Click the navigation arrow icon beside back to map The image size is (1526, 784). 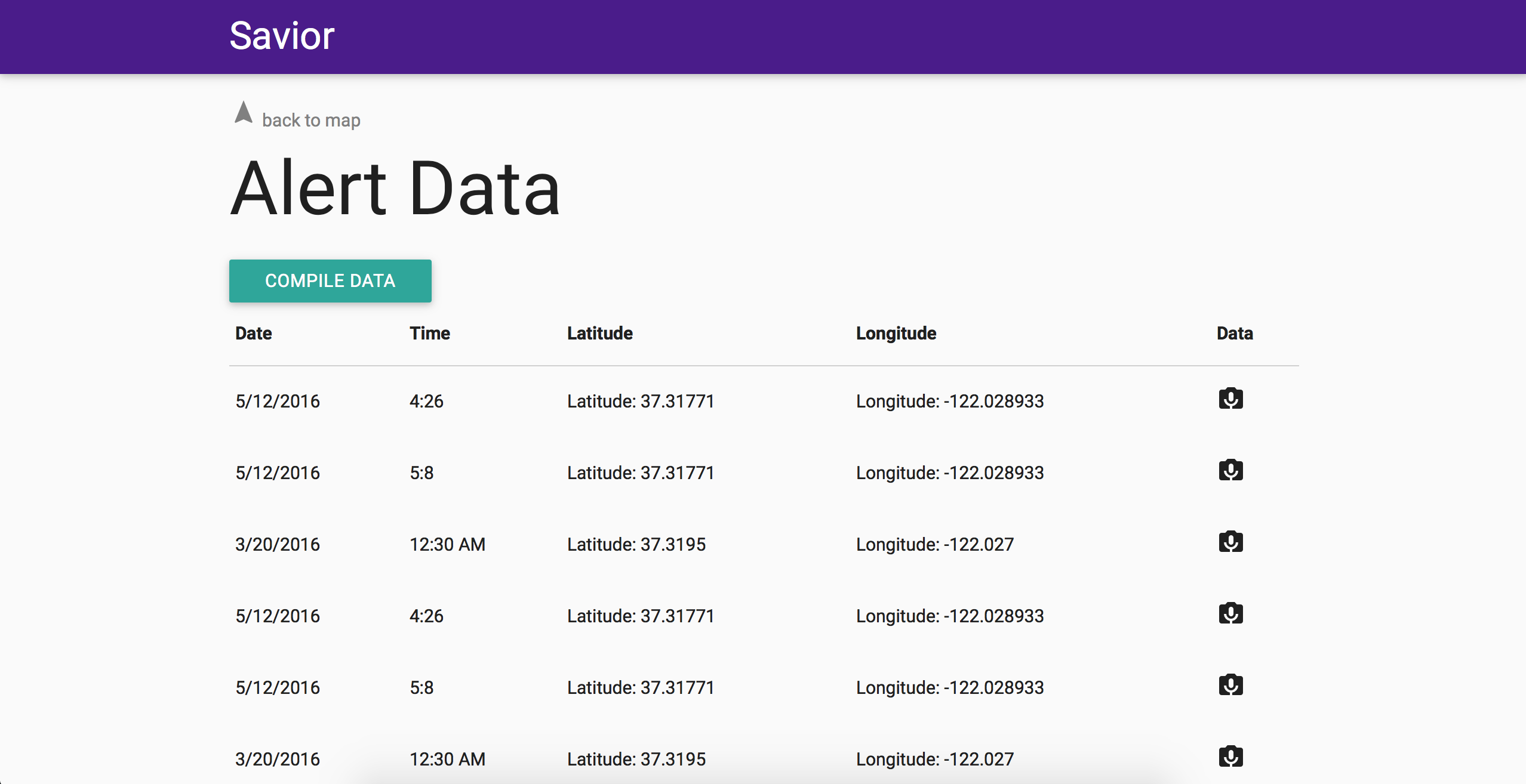[244, 113]
